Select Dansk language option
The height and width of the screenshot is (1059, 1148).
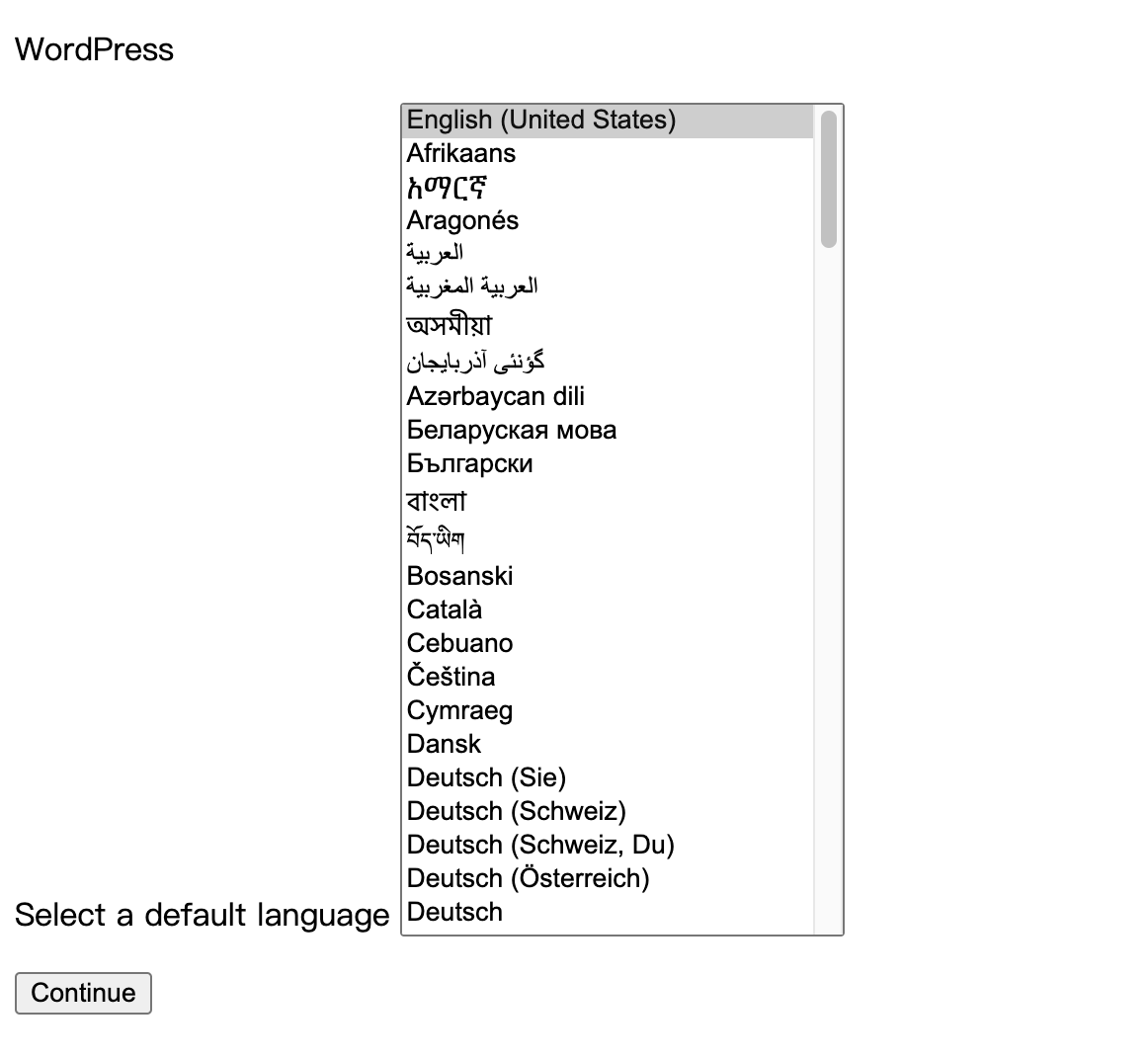(x=445, y=744)
